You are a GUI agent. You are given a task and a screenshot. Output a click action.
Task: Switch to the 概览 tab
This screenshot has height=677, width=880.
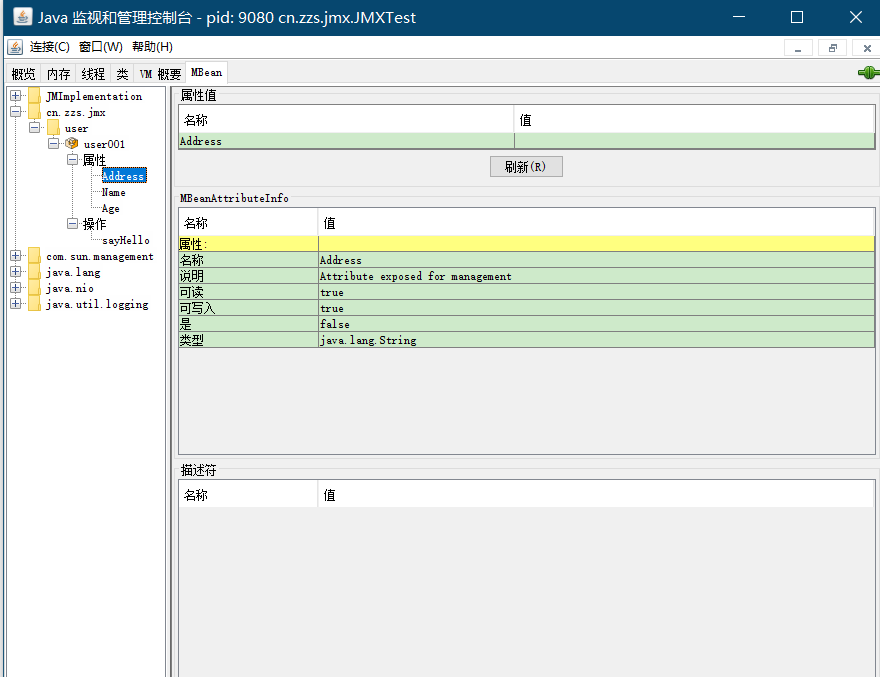click(x=24, y=74)
